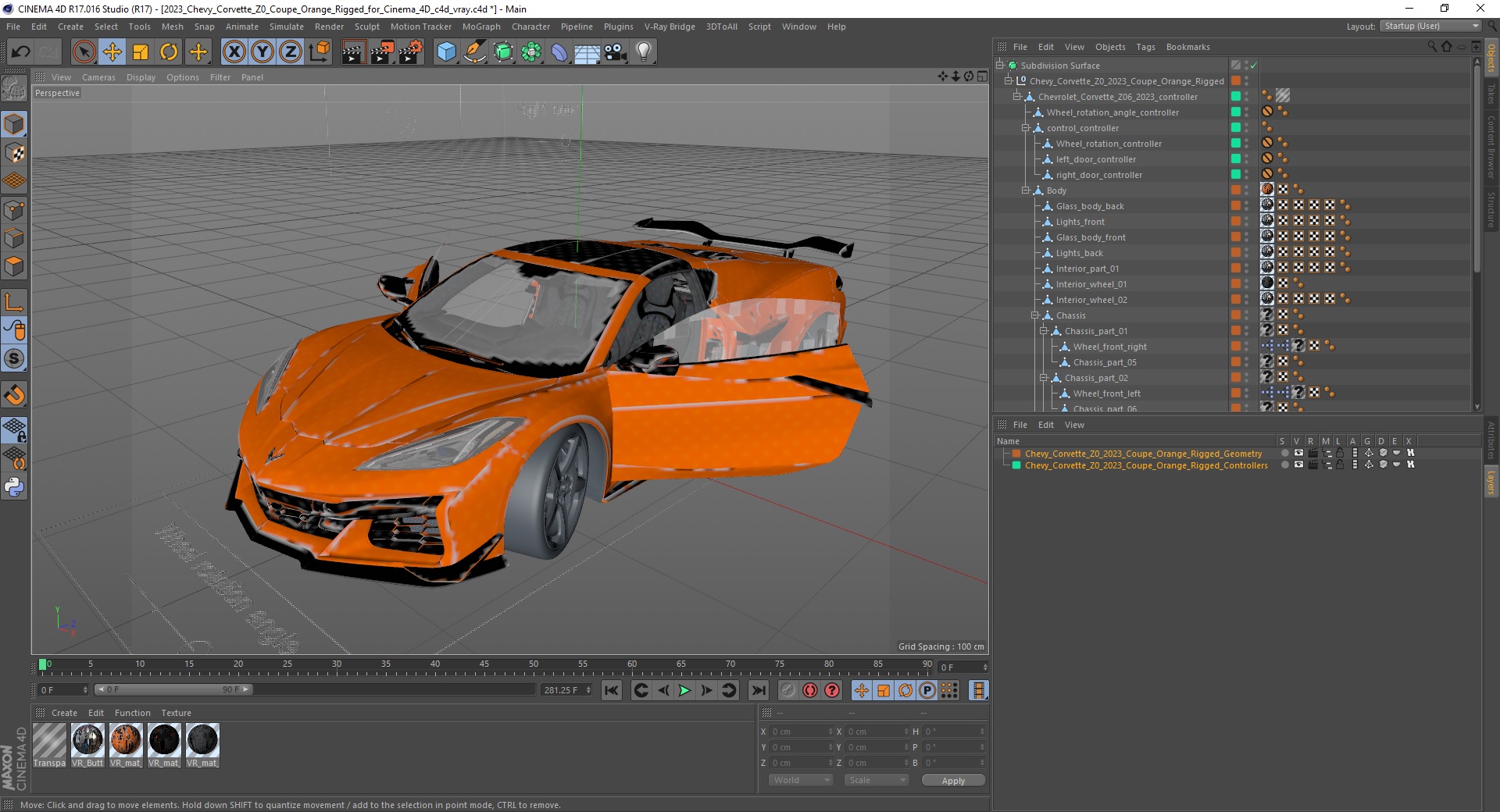Select the Scale tool
Image resolution: width=1500 pixels, height=812 pixels.
141,52
